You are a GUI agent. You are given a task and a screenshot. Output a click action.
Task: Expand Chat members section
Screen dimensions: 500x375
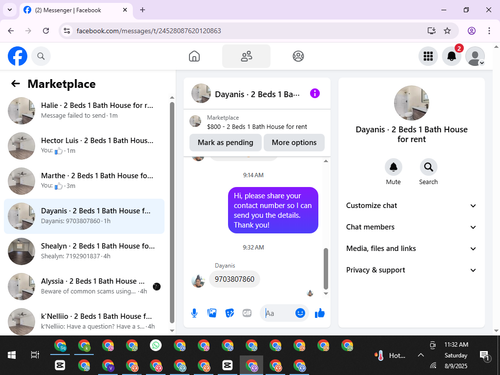[x=411, y=227]
